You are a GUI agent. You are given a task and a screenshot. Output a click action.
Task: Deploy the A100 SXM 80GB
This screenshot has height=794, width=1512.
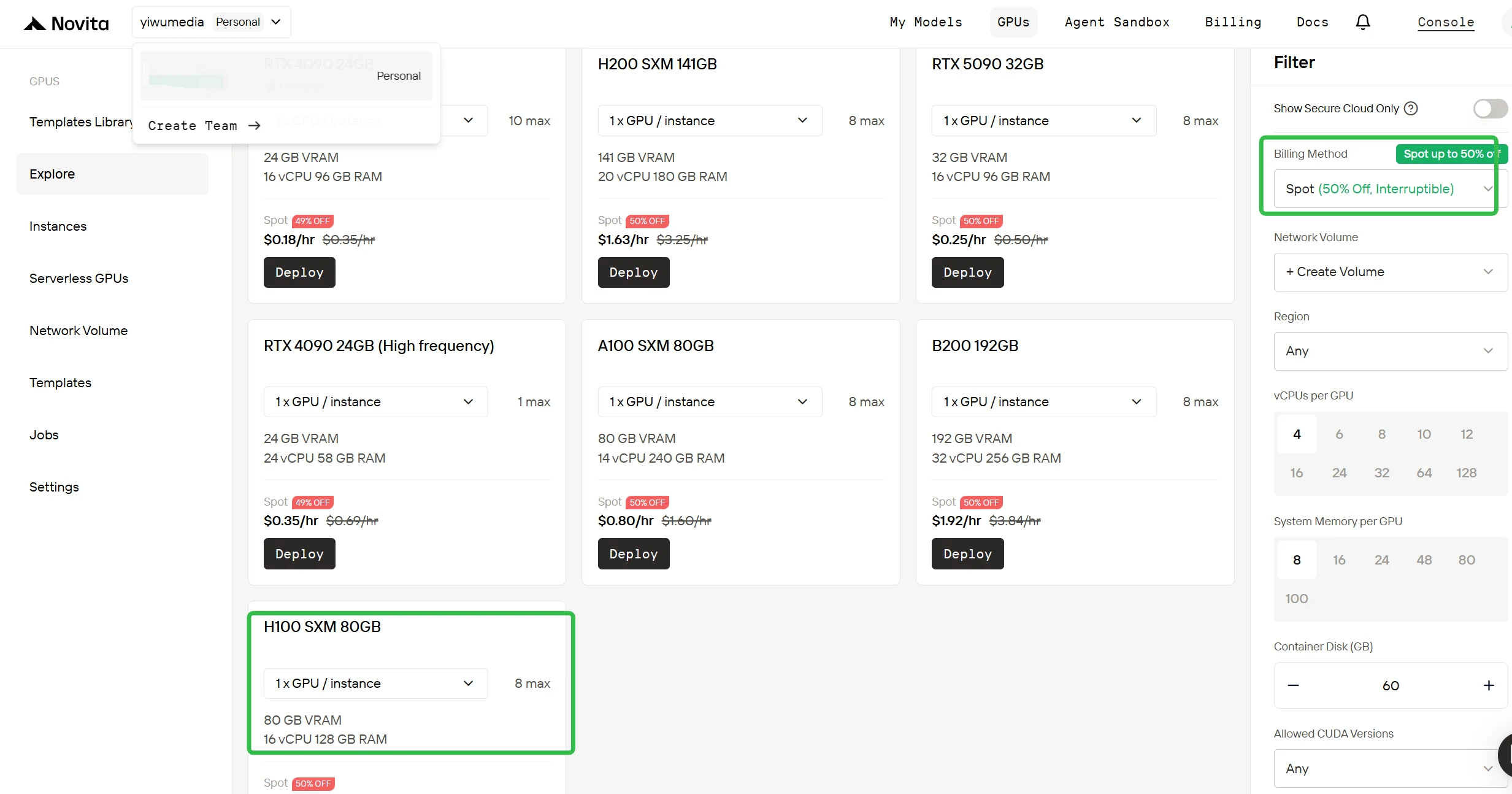coord(634,554)
